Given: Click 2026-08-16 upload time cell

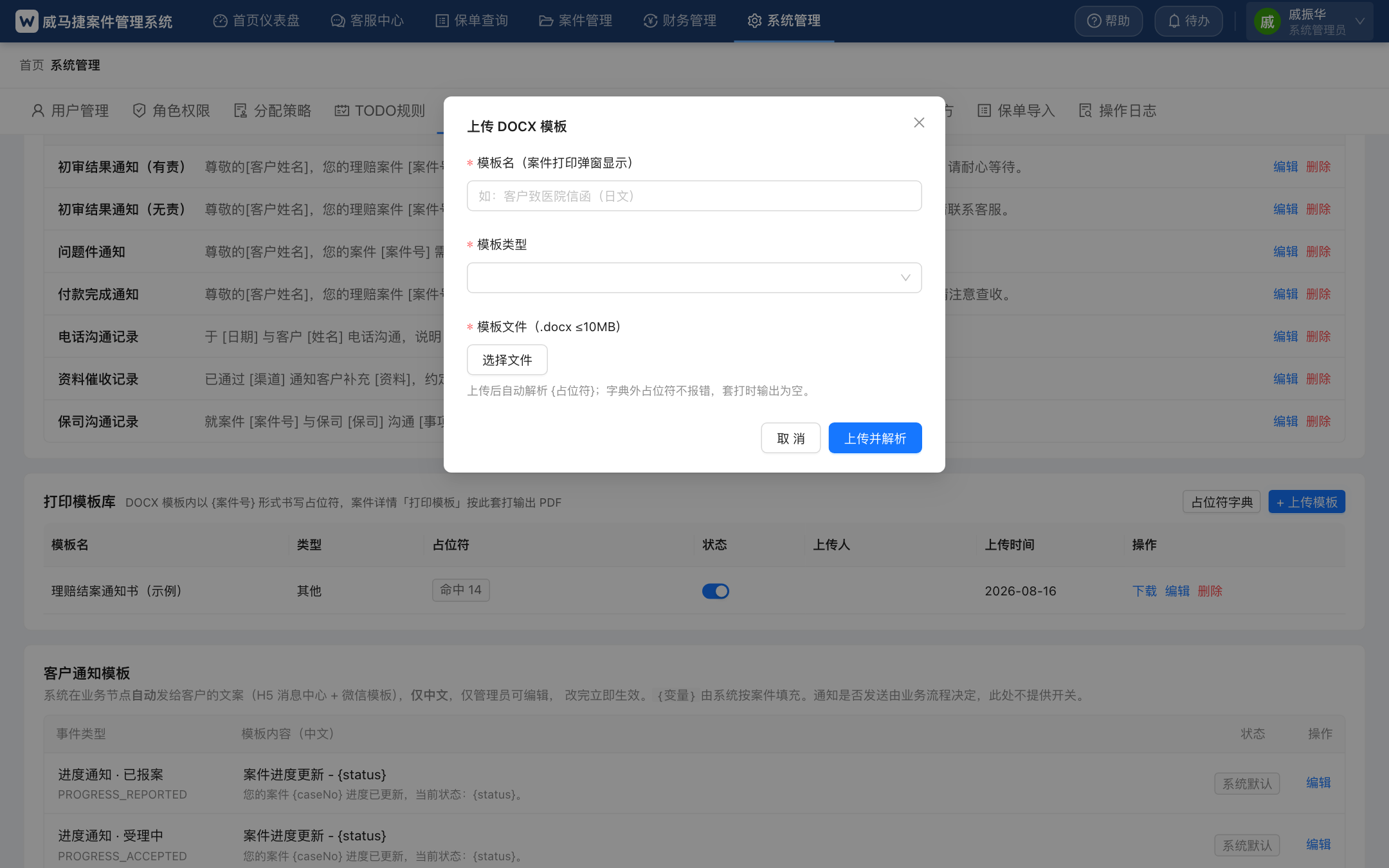Looking at the screenshot, I should tap(1021, 591).
